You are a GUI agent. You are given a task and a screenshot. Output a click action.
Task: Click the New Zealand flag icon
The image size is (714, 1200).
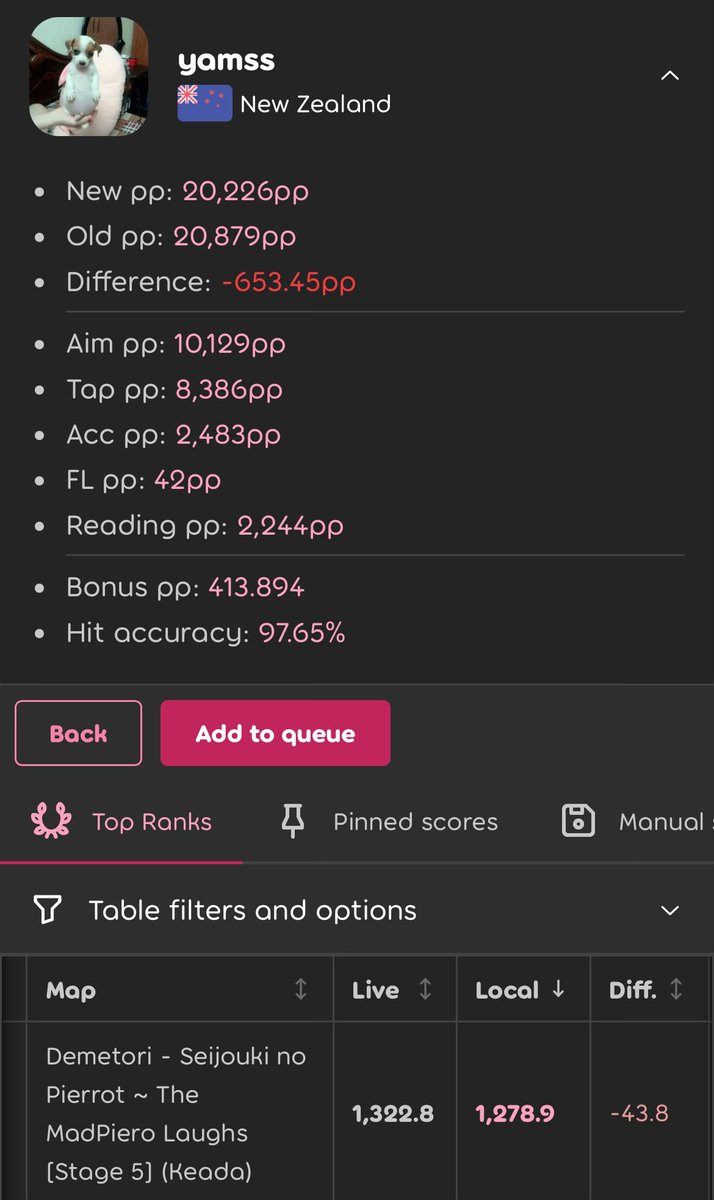click(x=205, y=103)
